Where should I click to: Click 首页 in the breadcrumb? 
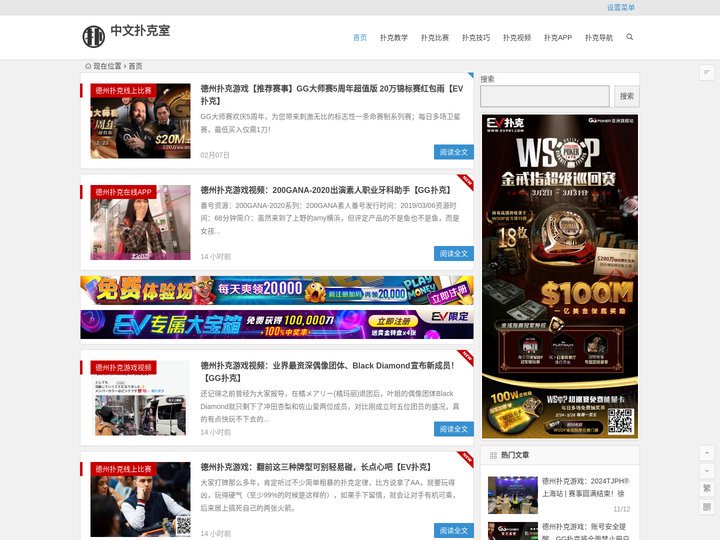[135, 66]
